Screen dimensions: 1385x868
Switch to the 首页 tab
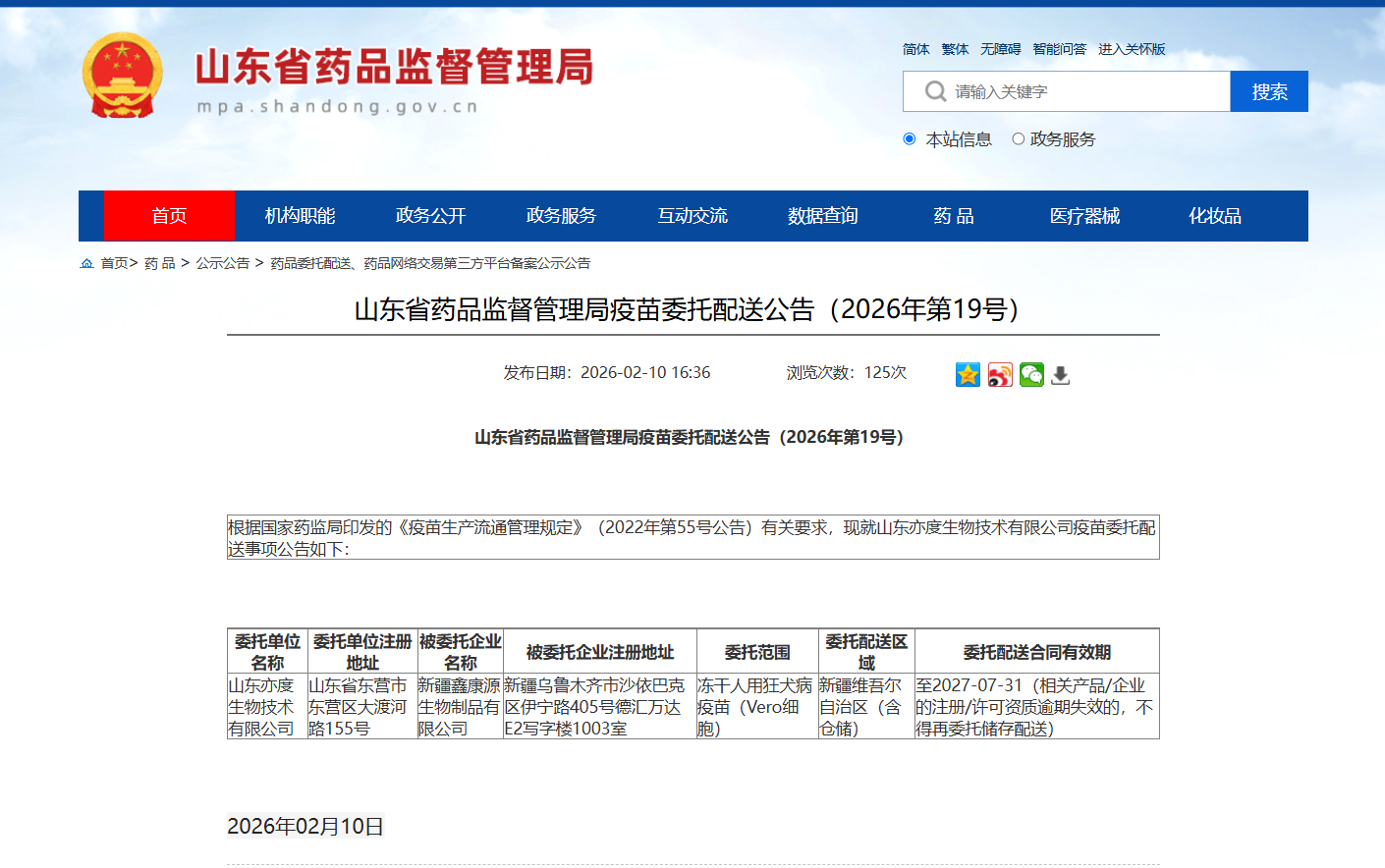click(x=169, y=216)
